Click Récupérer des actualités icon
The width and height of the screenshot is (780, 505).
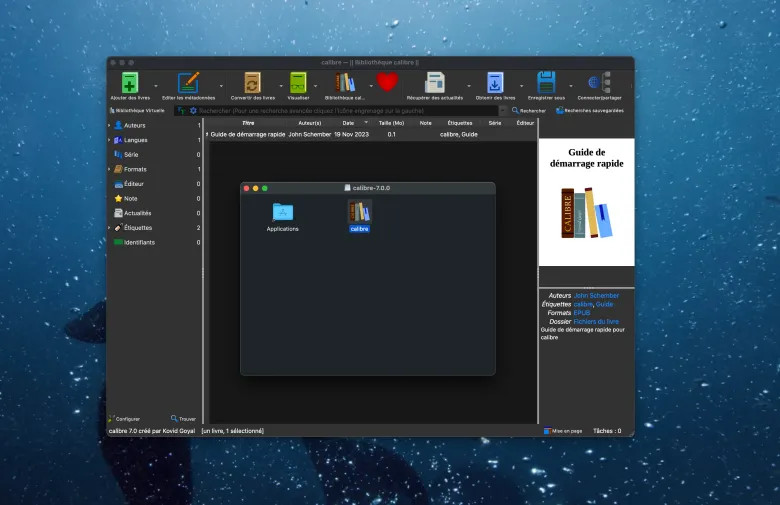[435, 82]
